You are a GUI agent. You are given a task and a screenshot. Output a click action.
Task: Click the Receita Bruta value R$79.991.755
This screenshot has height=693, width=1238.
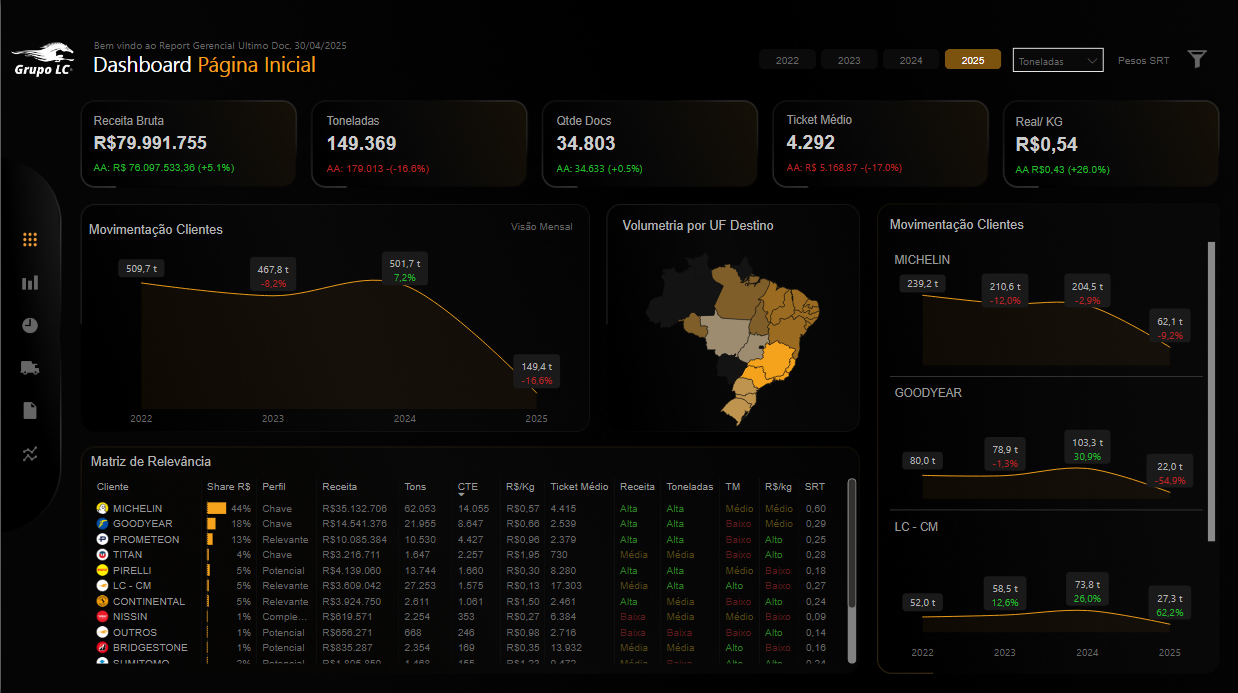tap(150, 143)
